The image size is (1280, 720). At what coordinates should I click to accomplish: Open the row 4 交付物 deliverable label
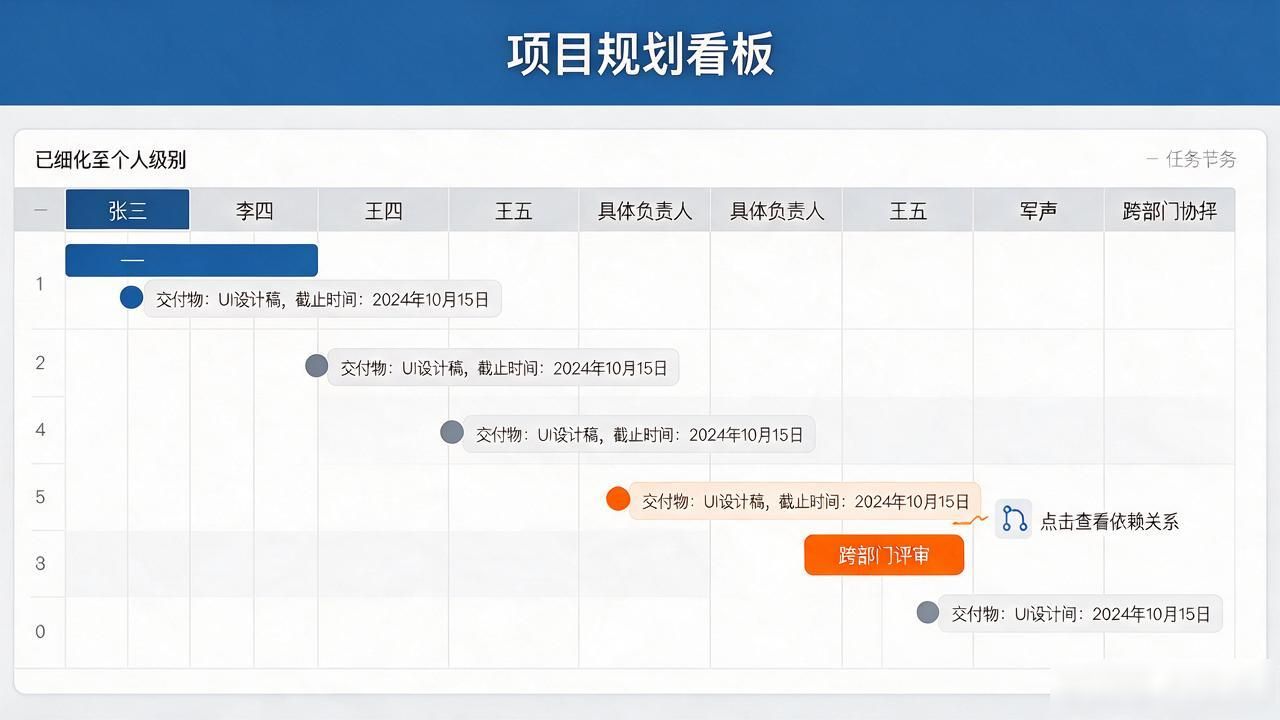tap(640, 434)
